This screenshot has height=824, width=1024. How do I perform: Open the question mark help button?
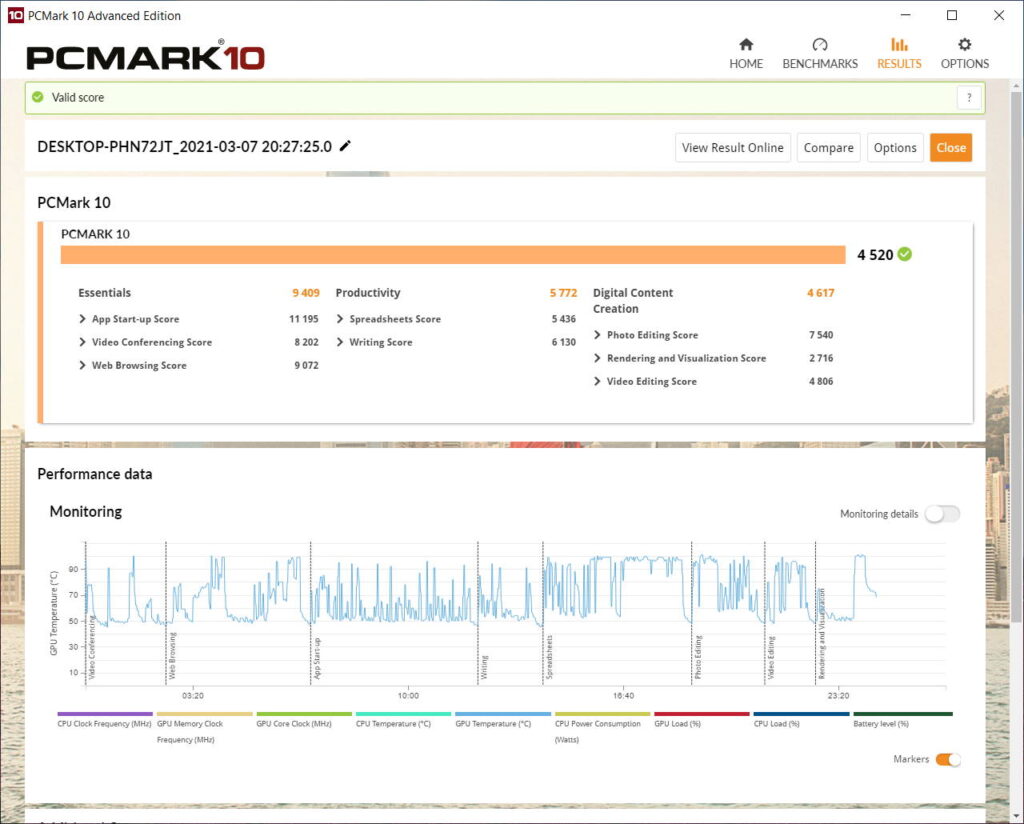tap(969, 98)
